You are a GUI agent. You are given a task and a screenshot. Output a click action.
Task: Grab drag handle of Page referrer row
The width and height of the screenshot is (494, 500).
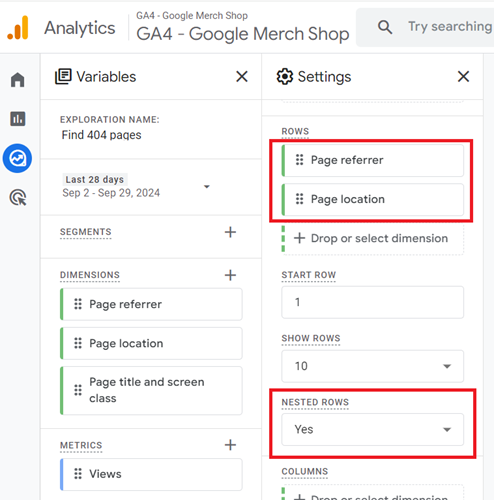click(x=300, y=160)
